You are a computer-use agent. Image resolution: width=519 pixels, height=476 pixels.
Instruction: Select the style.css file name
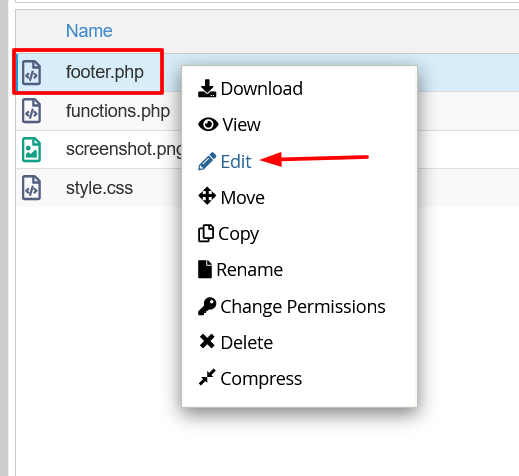99,188
